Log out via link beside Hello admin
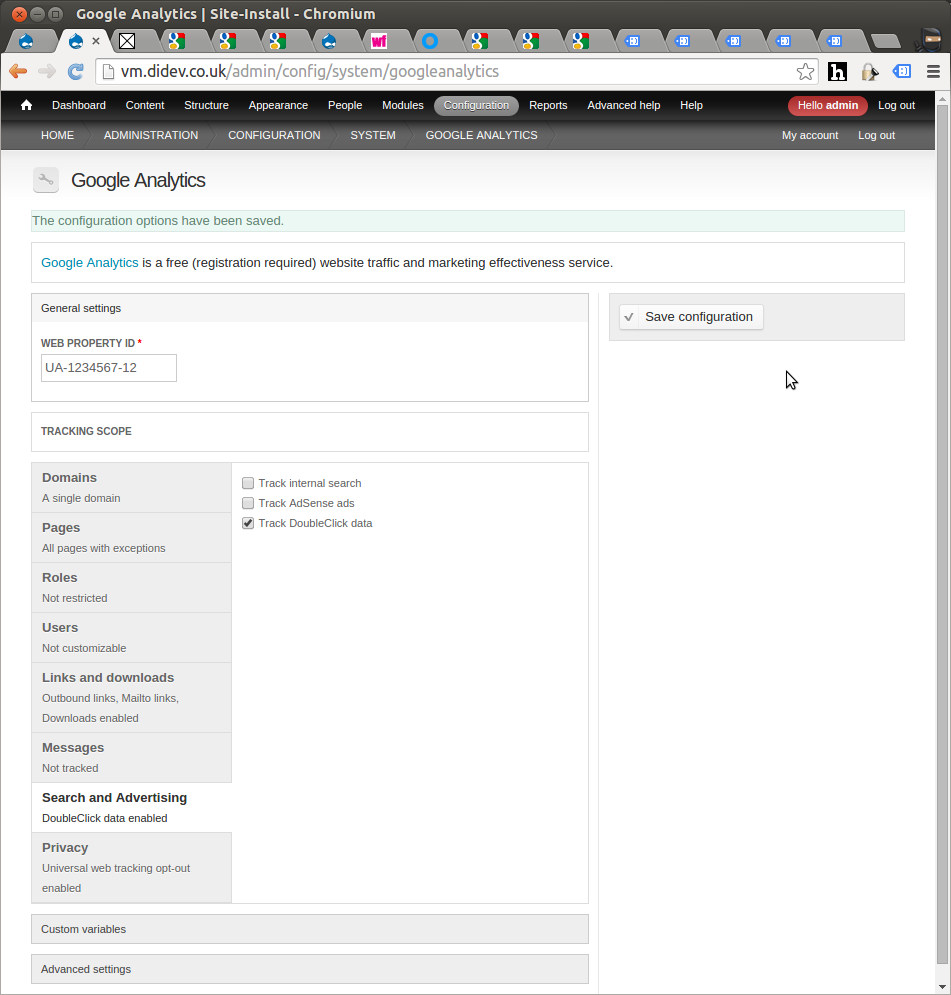This screenshot has height=995, width=951. [896, 105]
